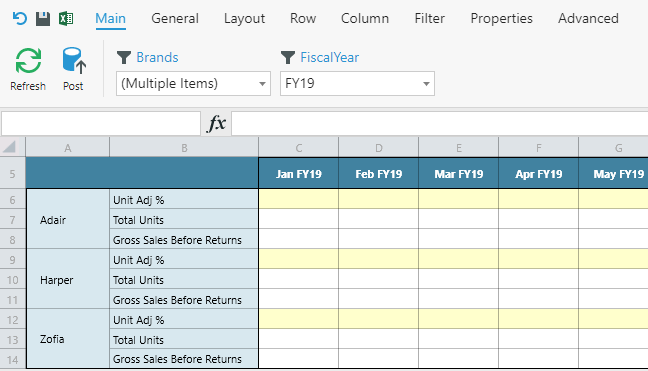Image resolution: width=648 pixels, height=371 pixels.
Task: Click the green Refresh icon
Action: [28, 61]
